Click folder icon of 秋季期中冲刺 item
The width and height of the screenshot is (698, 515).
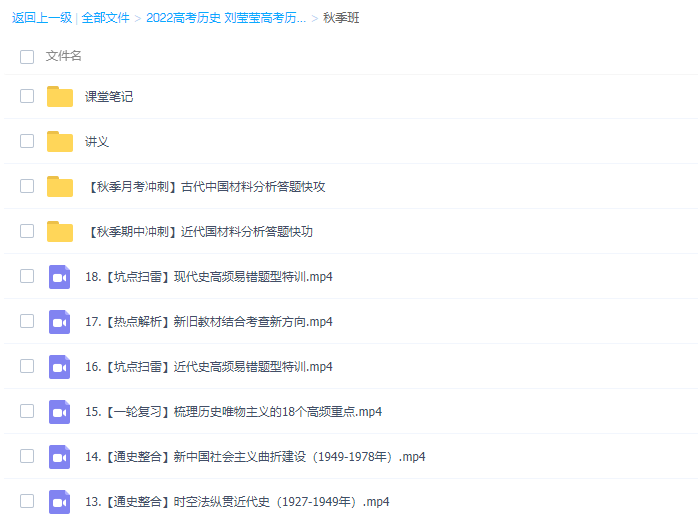click(x=60, y=232)
